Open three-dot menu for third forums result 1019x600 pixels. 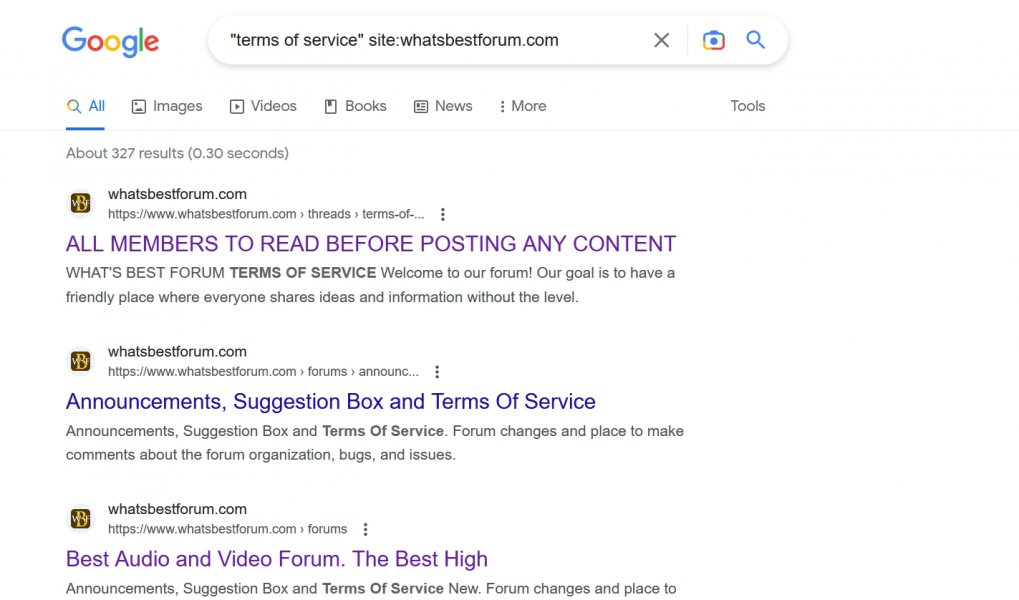point(365,529)
